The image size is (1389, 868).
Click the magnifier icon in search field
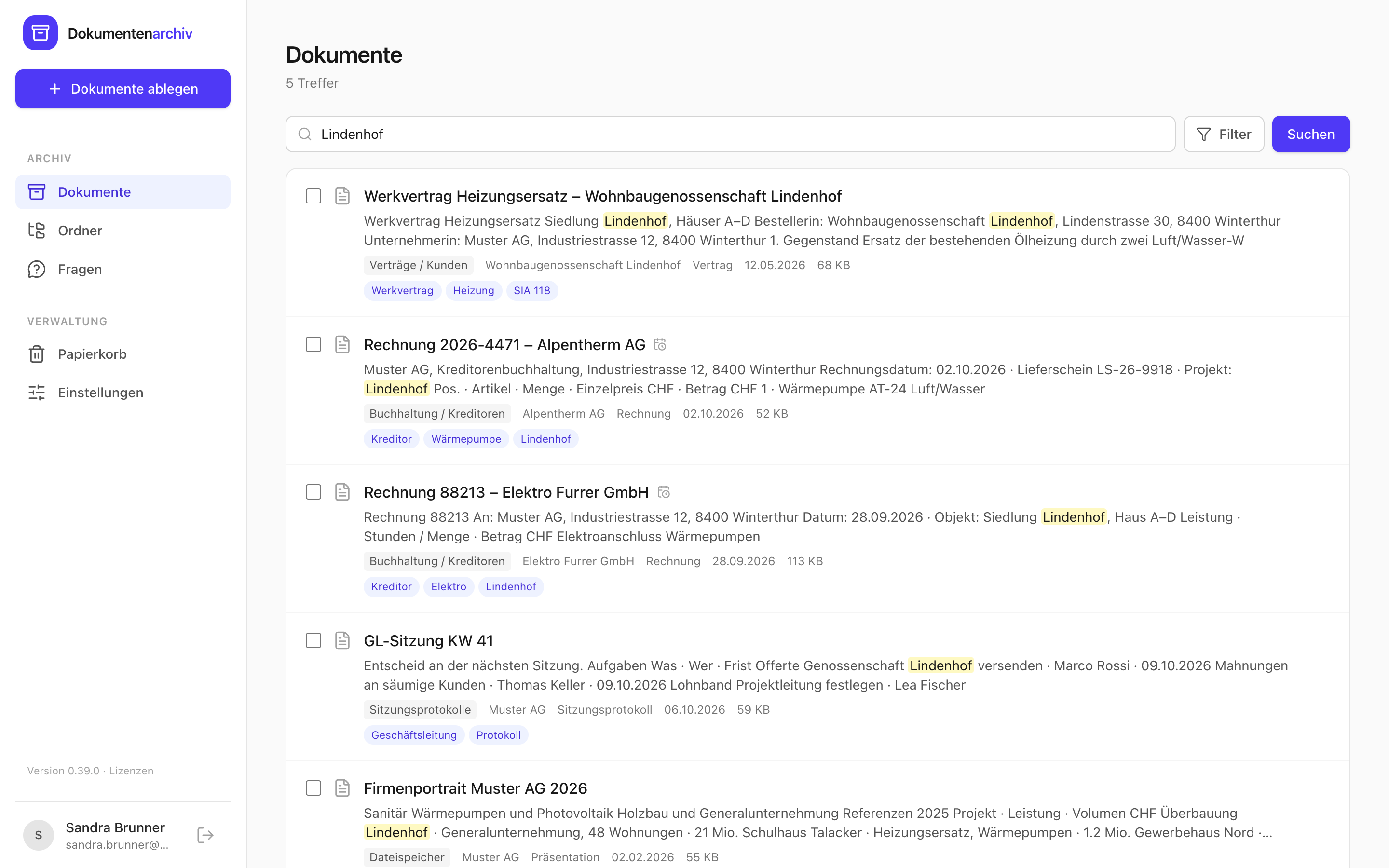point(305,134)
